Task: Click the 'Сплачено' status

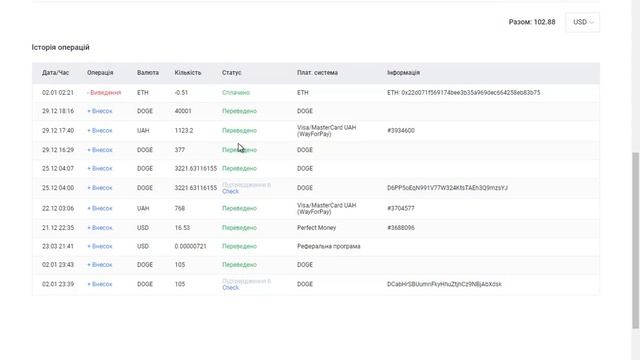Action: click(x=236, y=93)
